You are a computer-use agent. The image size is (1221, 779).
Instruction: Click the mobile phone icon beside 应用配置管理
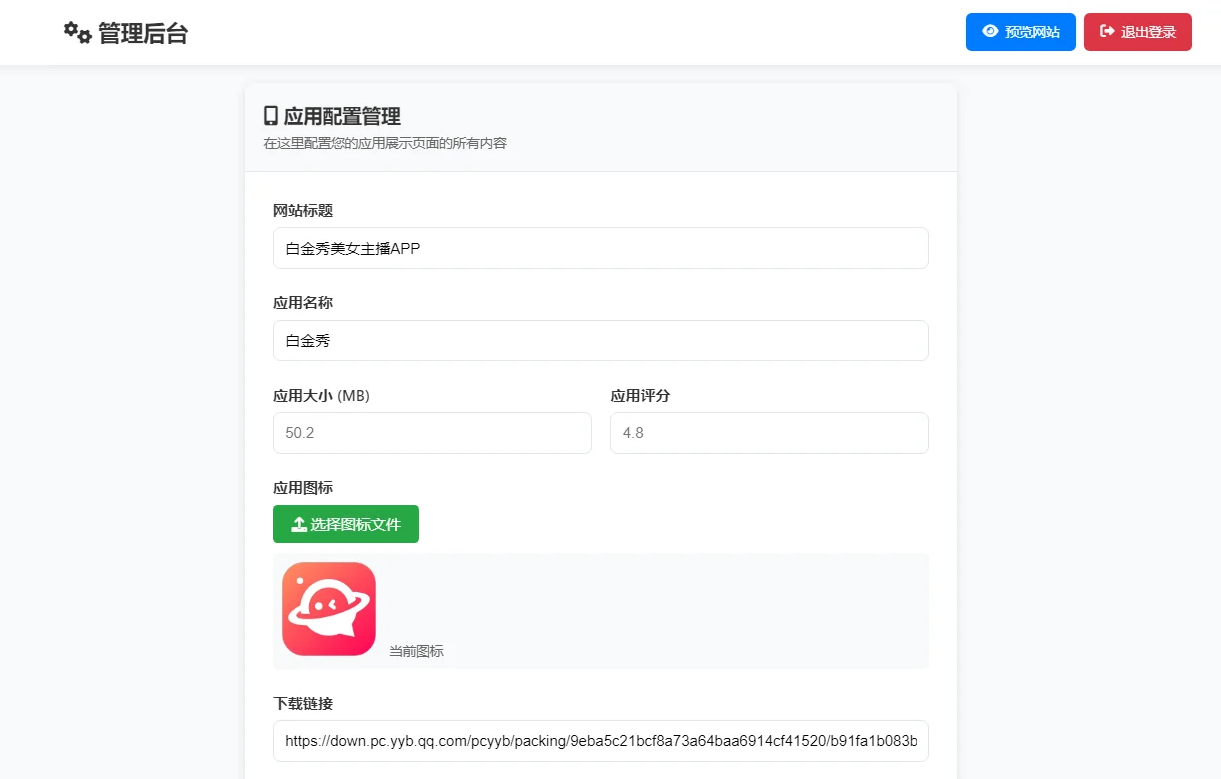271,116
